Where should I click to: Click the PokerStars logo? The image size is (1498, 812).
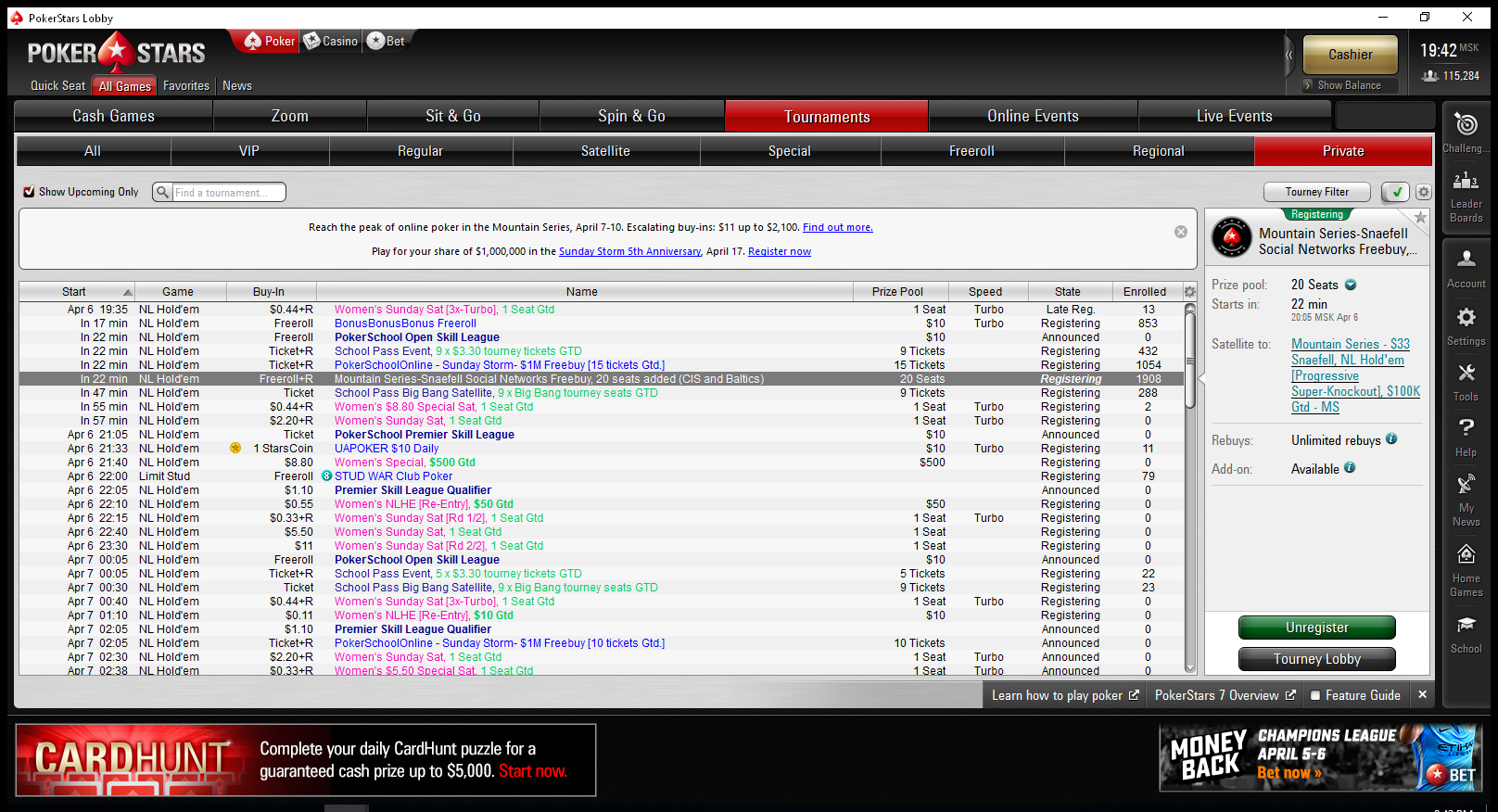tap(117, 53)
